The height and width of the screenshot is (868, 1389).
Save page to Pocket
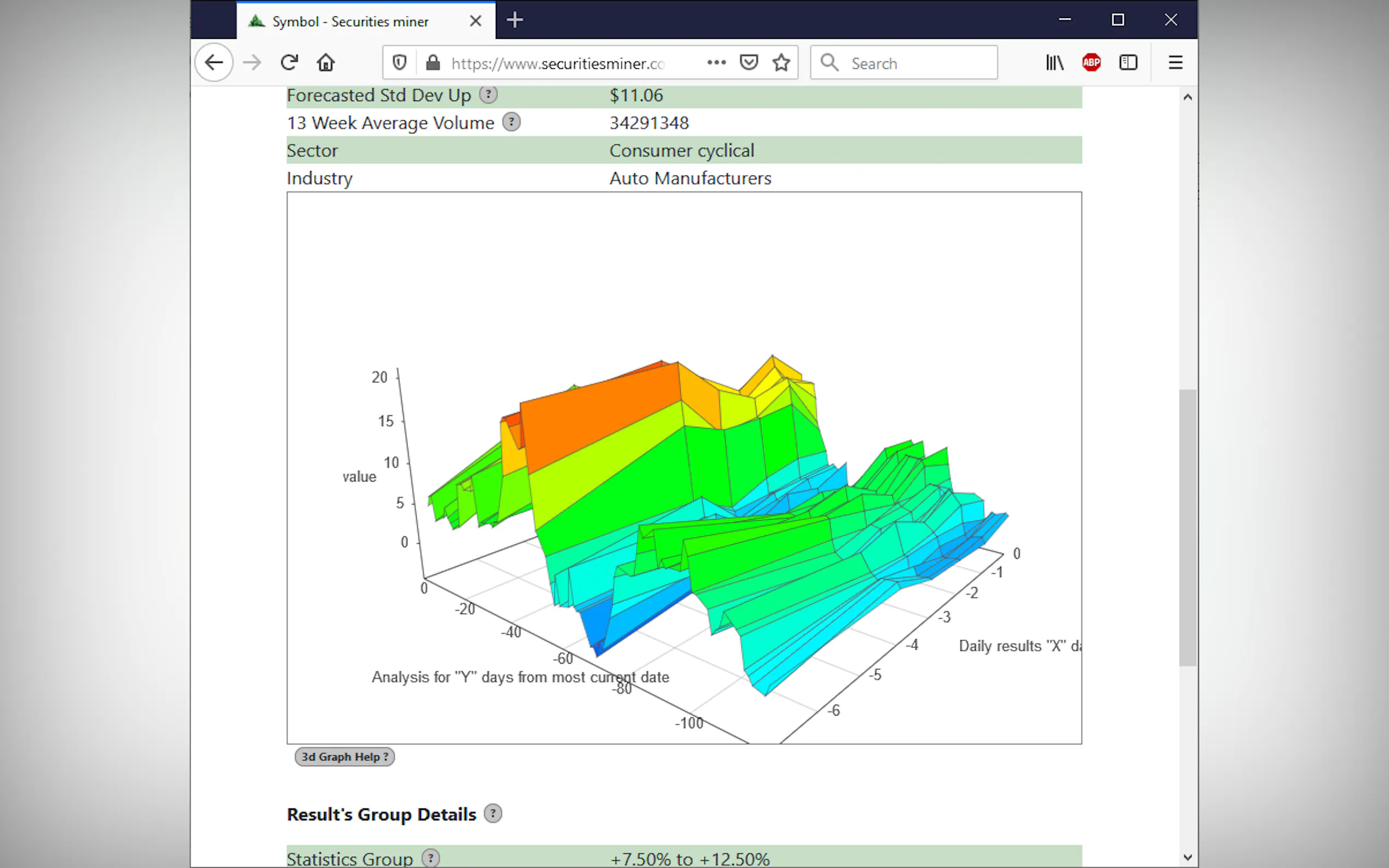click(749, 62)
